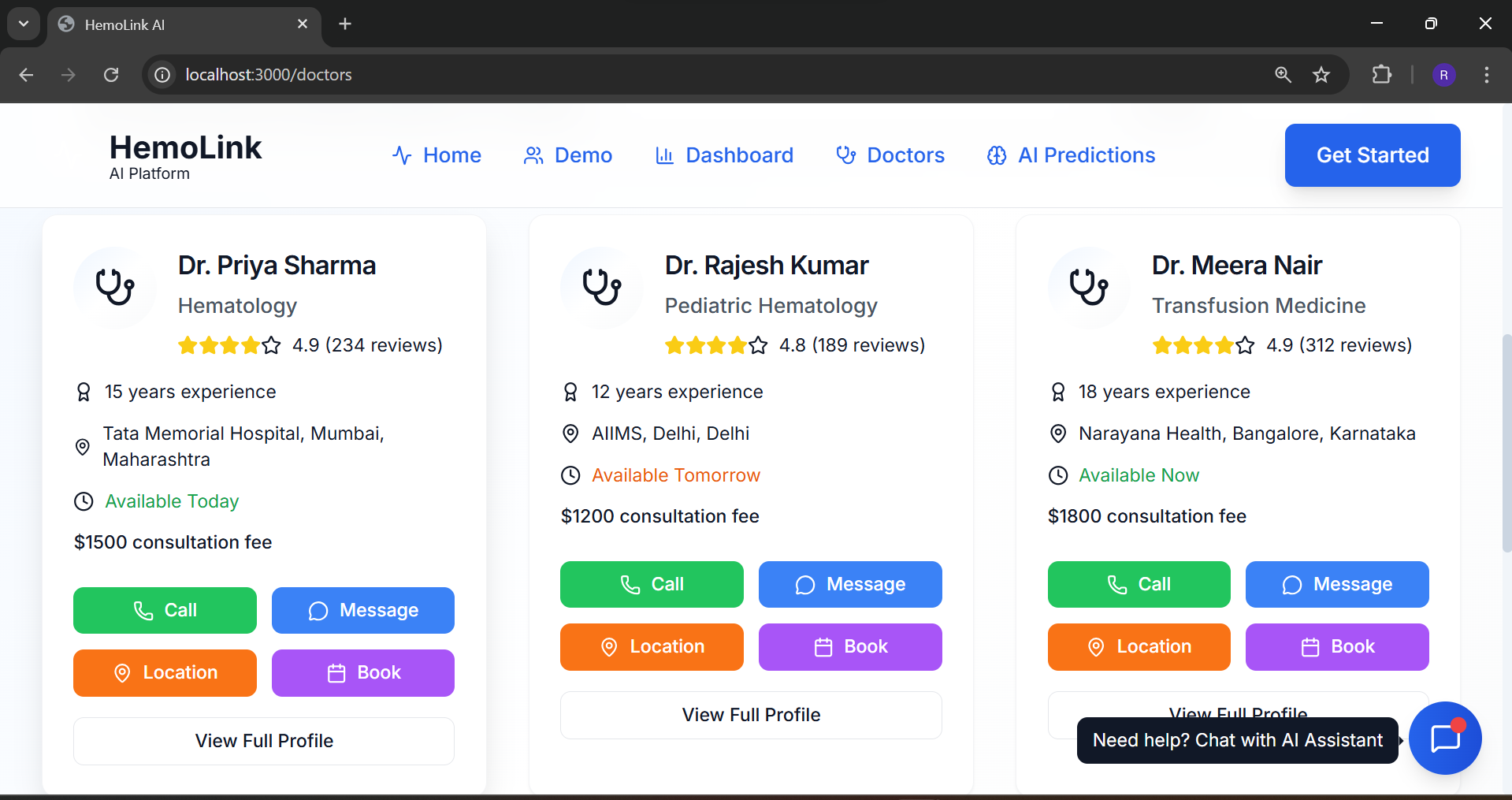Open the Chrome profile avatar R
Screen dimensions: 1512x800
(1443, 75)
